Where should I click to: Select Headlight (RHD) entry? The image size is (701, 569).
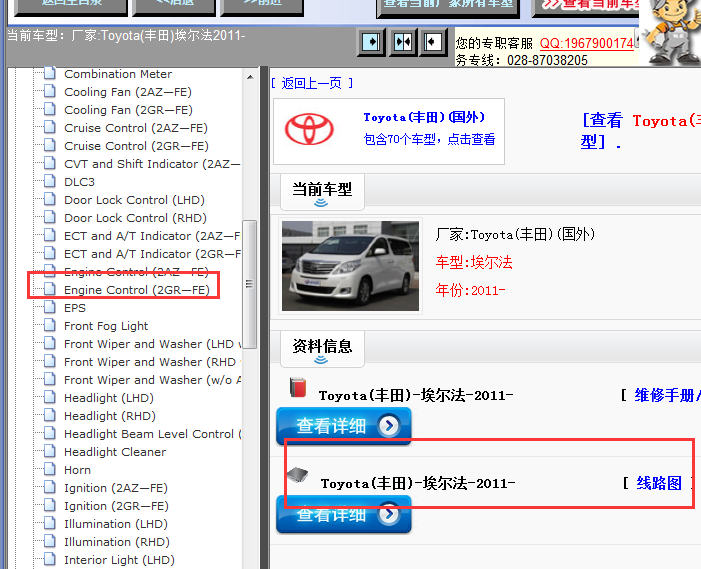[110, 416]
